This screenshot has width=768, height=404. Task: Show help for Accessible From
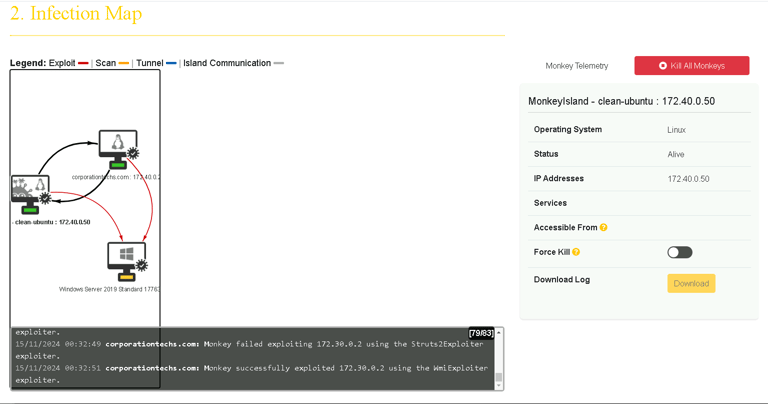pos(603,227)
